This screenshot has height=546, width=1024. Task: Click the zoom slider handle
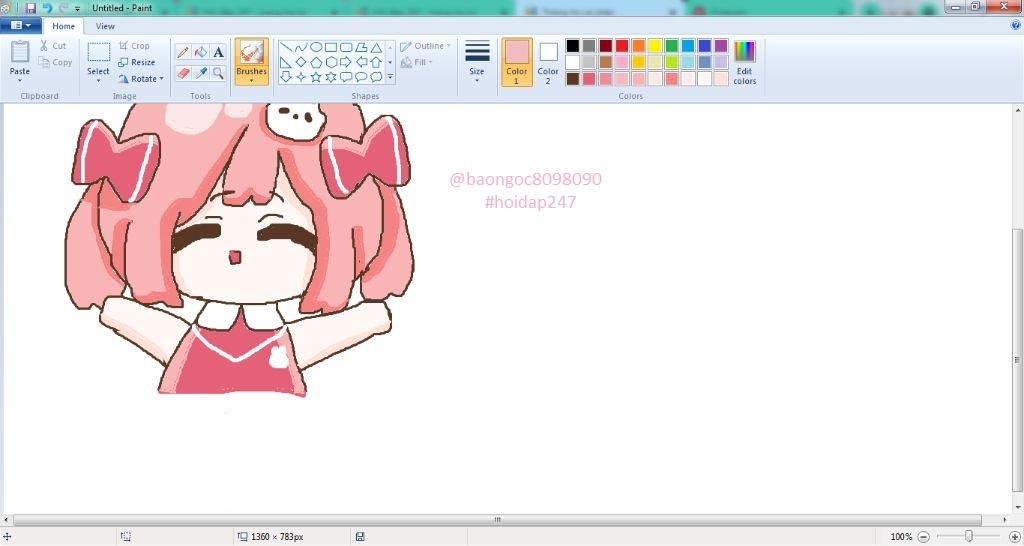tap(969, 537)
